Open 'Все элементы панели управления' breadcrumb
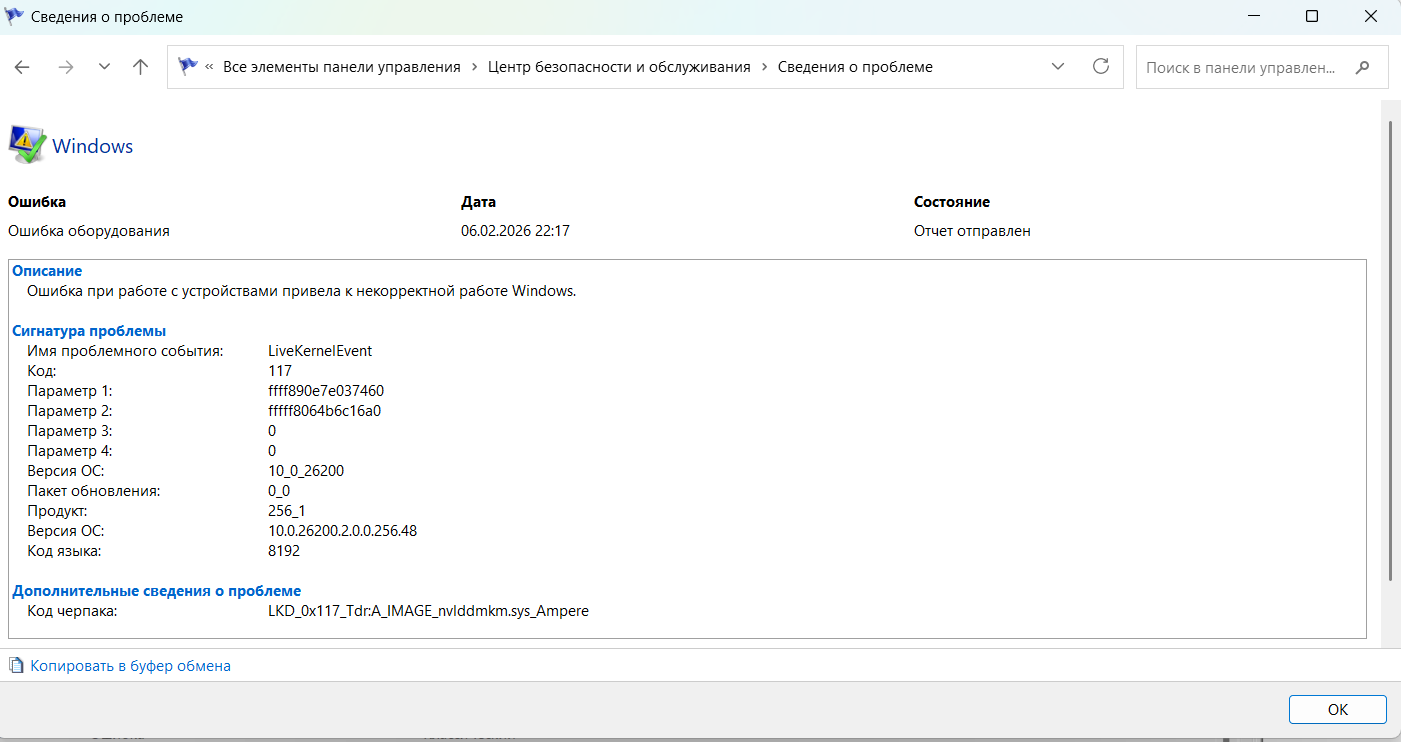The image size is (1401, 742). (x=342, y=67)
